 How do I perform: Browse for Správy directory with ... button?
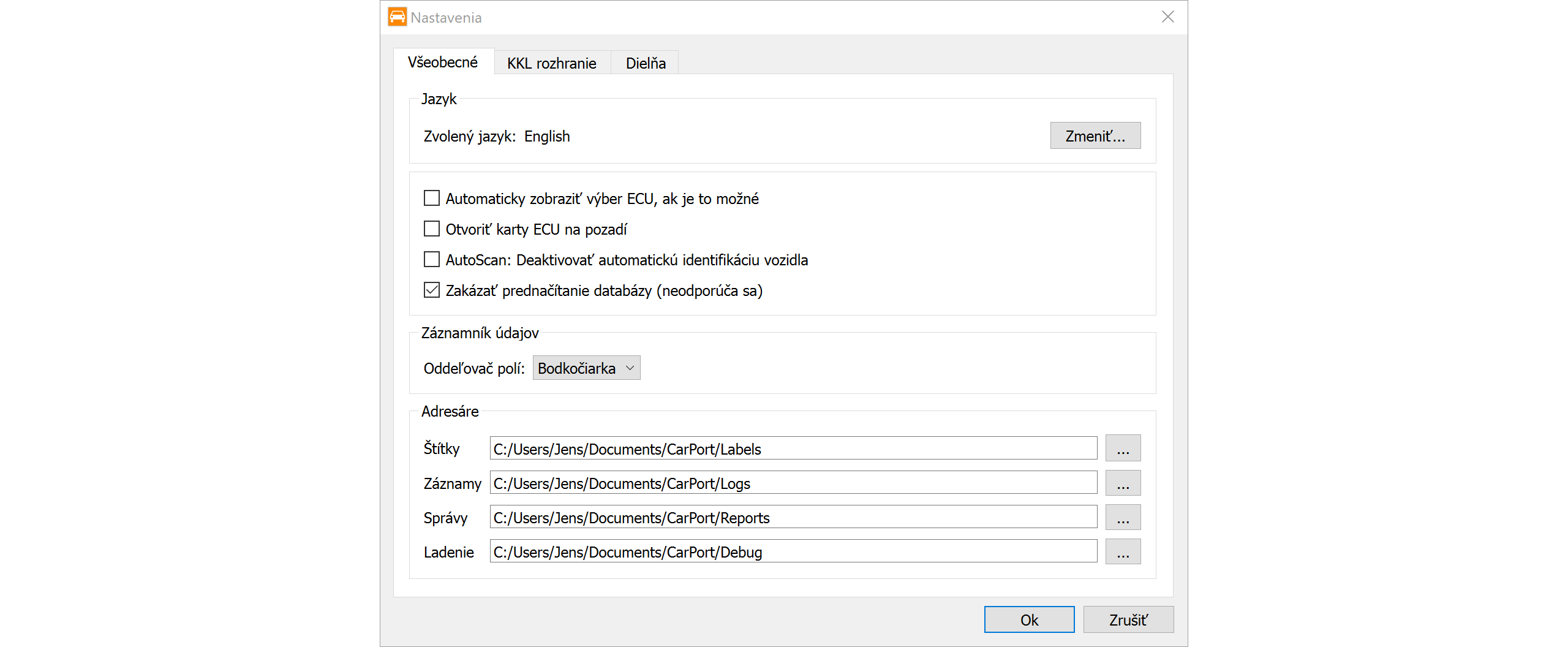1123,517
